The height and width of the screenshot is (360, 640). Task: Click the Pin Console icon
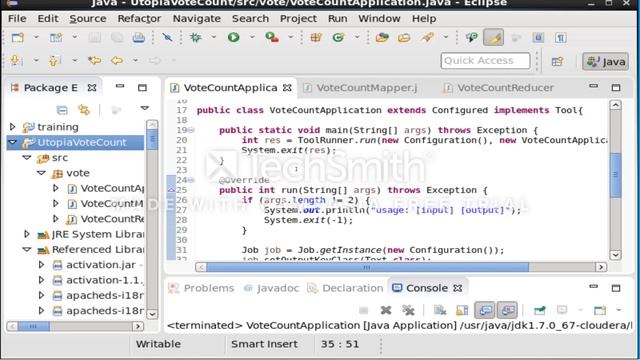click(x=540, y=311)
